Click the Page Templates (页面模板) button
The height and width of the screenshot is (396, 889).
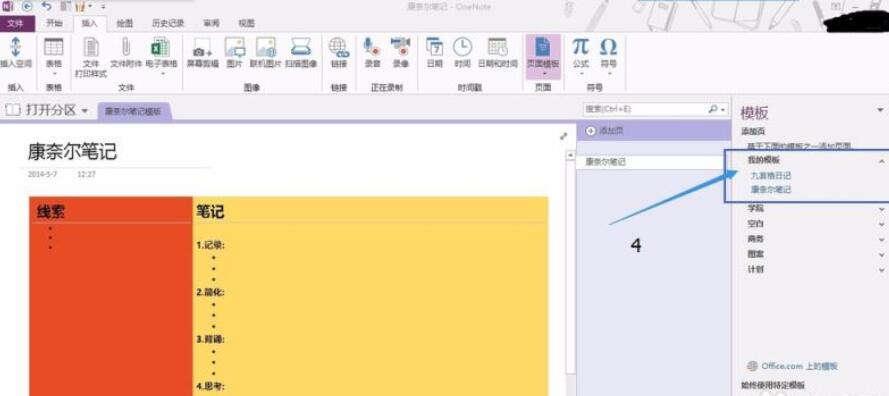tap(543, 56)
